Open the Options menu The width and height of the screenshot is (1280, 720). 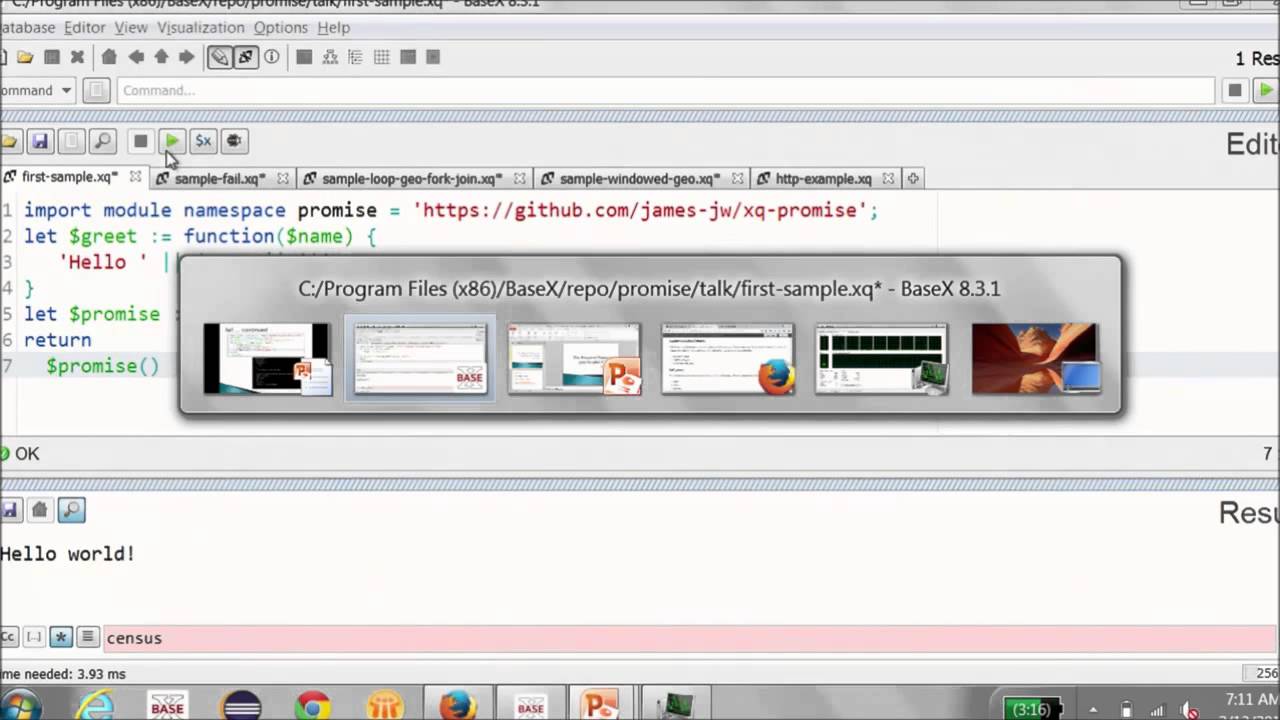tap(280, 27)
